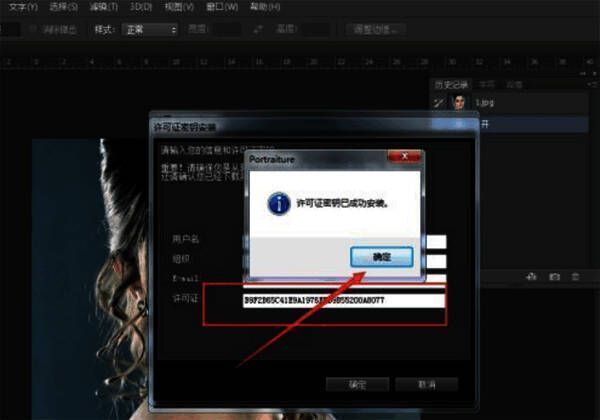Open the 文字(Y) menu

[23, 7]
